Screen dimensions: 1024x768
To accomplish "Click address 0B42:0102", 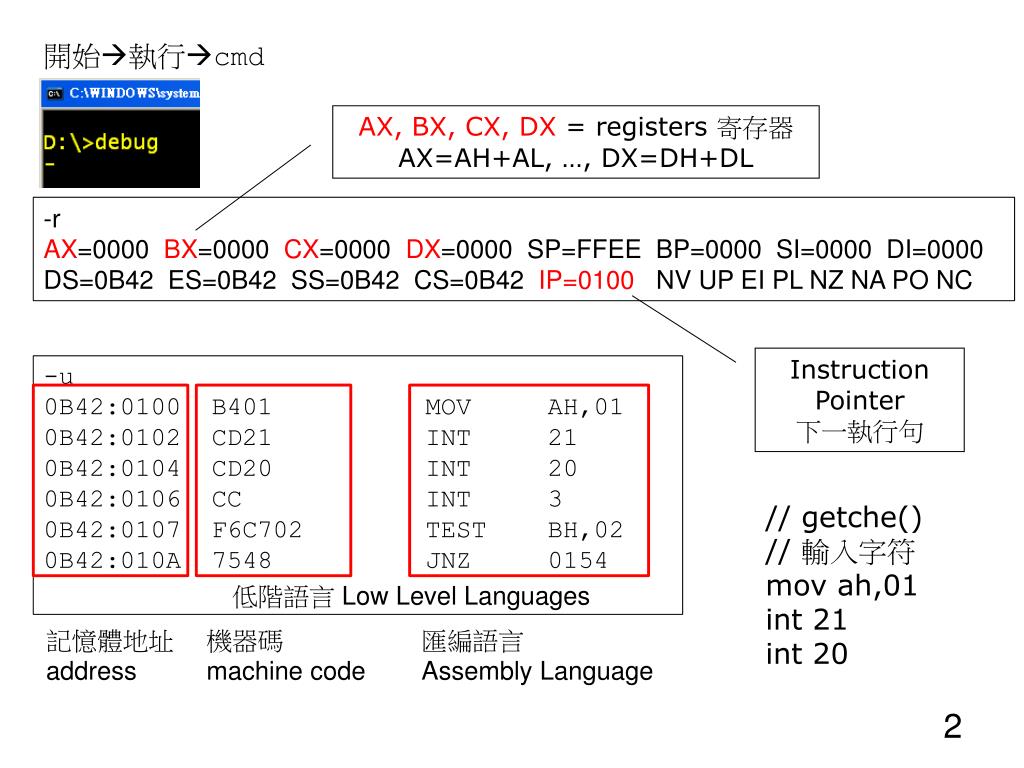I will 112,438.
